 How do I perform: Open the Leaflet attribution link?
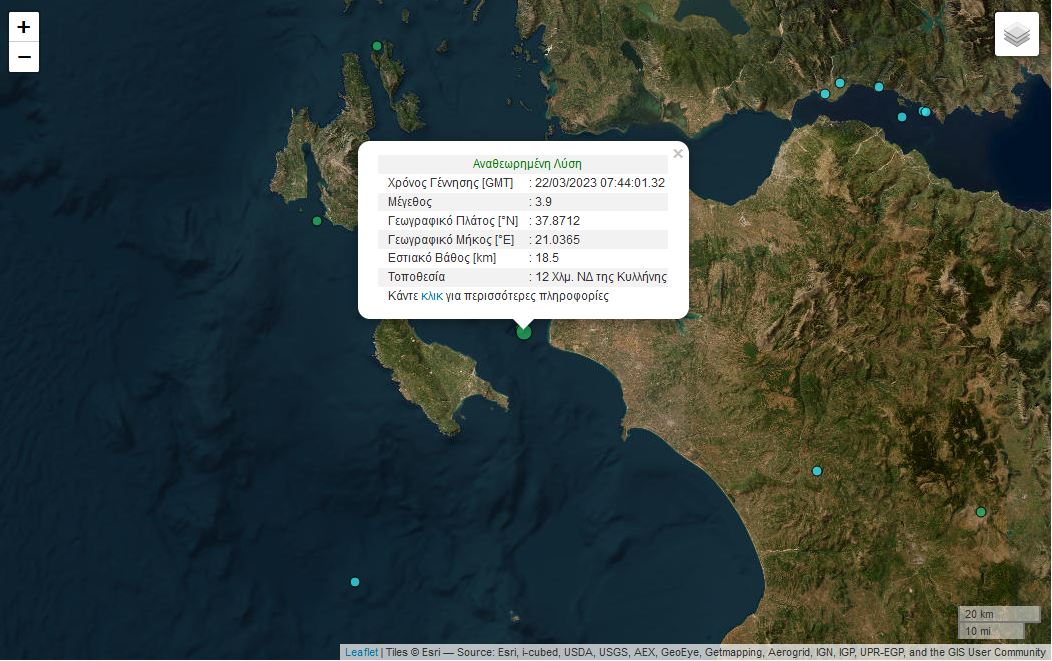361,652
